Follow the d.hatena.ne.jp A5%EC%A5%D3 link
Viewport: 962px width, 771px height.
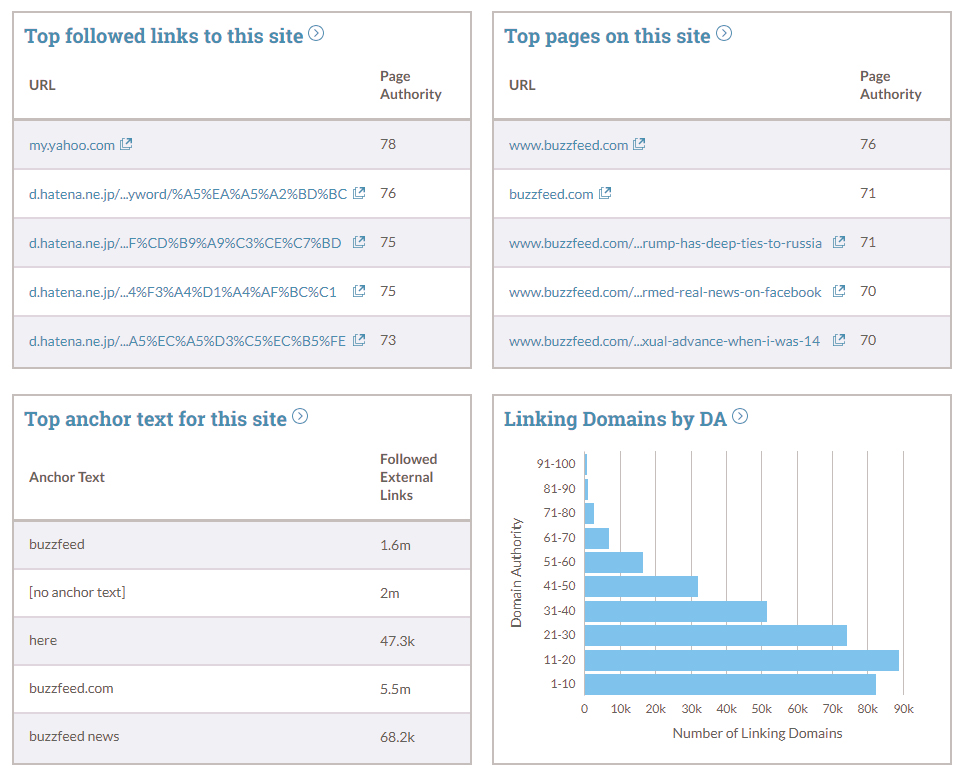tap(187, 341)
